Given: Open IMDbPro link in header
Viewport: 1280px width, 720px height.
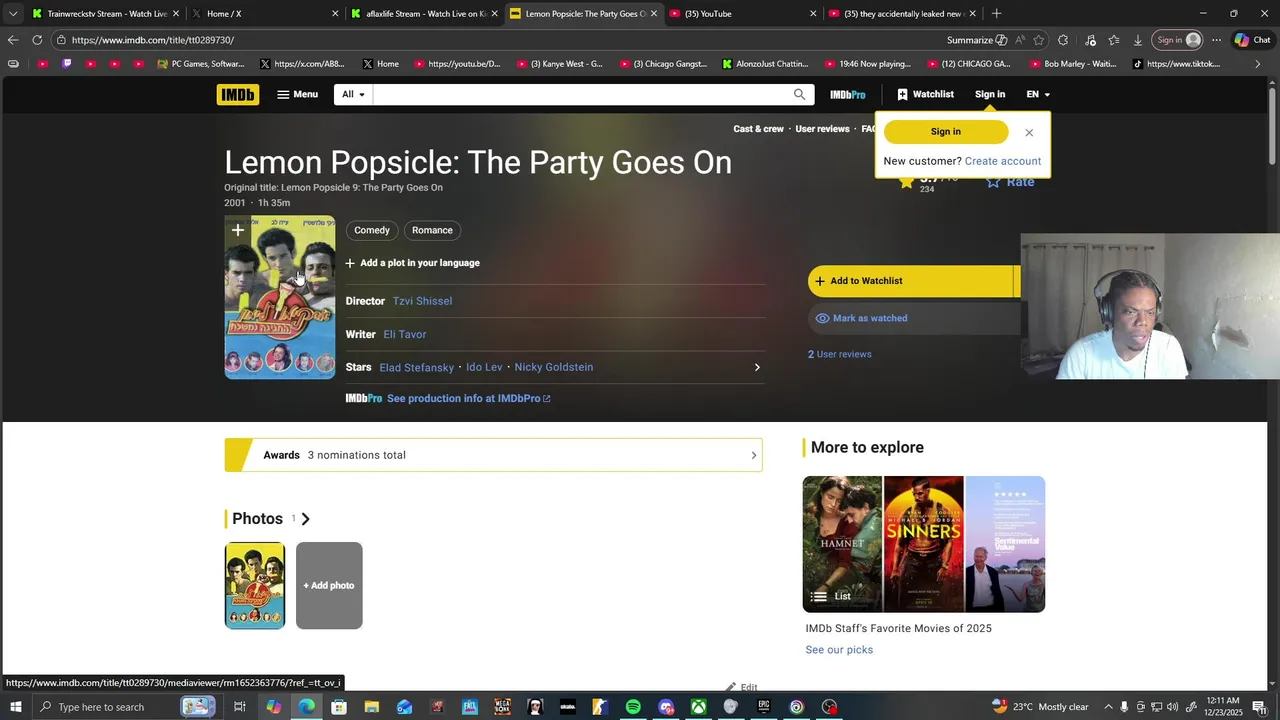Looking at the screenshot, I should (847, 94).
